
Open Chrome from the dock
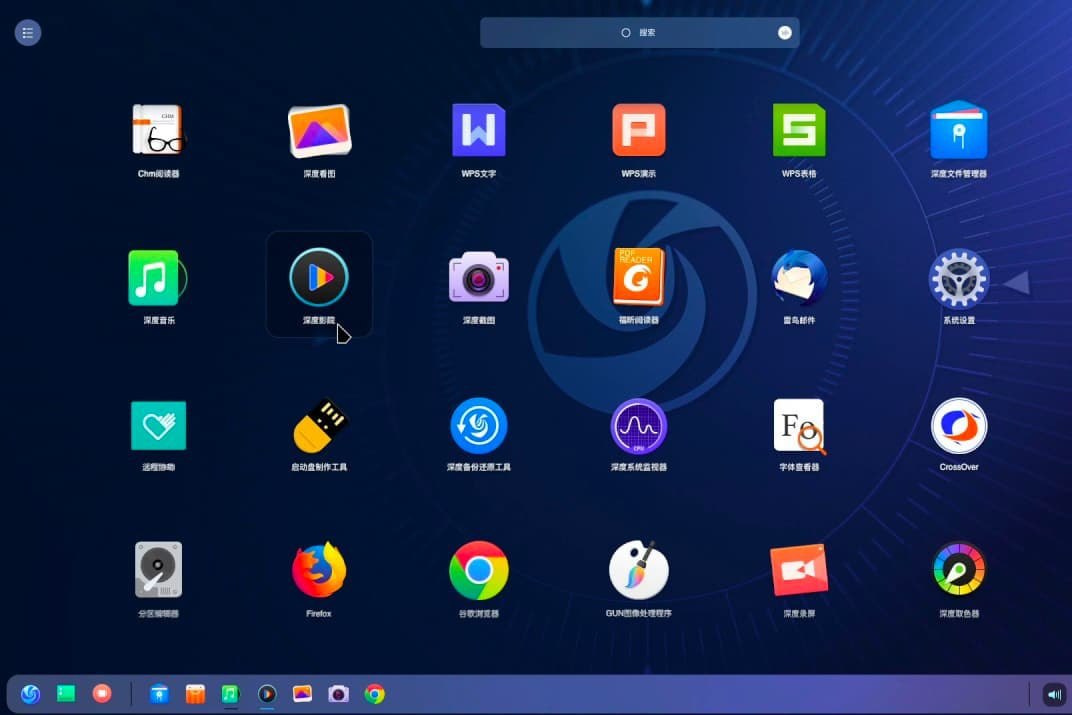point(374,694)
